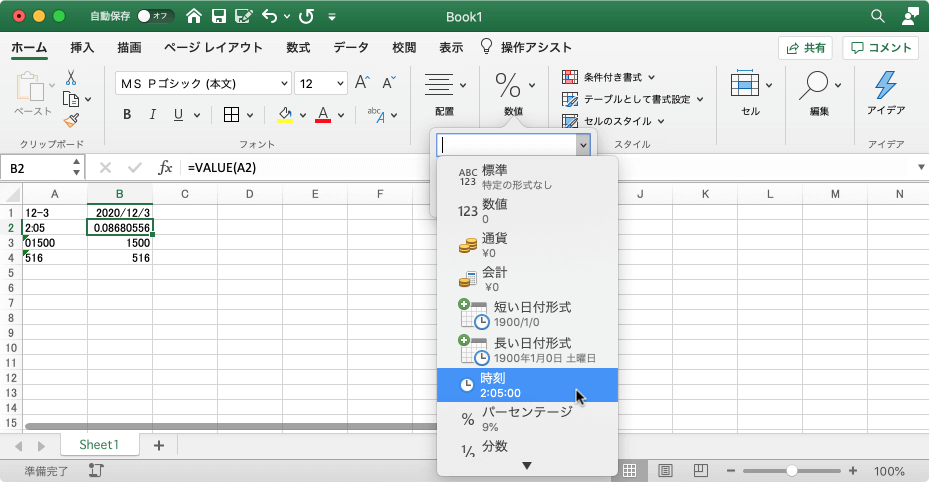Click zoom out minus button
The height and width of the screenshot is (482, 929).
click(731, 471)
